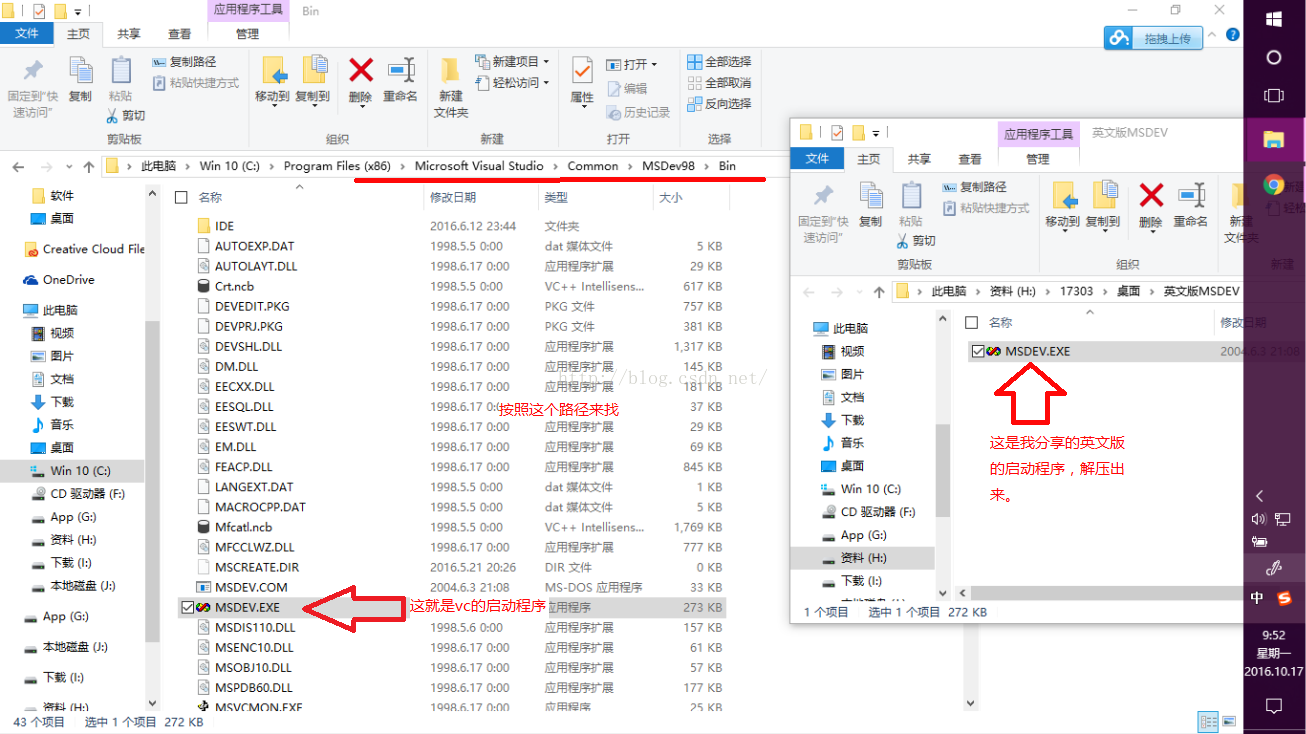Sort by 名称 column in main window
The image size is (1306, 734).
210,197
